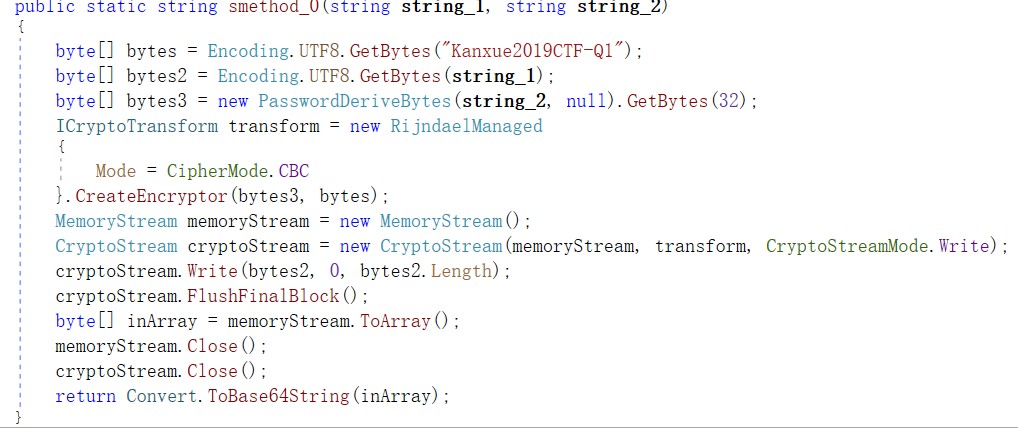Click the ToBase64String method call
This screenshot has height=428, width=1018.
(279, 396)
